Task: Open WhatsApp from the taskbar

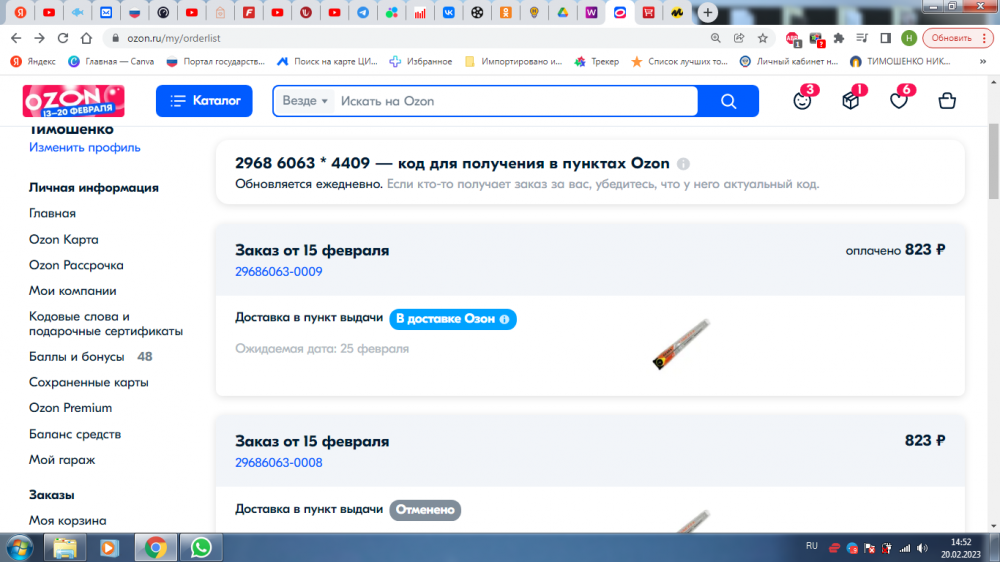Action: [x=202, y=547]
